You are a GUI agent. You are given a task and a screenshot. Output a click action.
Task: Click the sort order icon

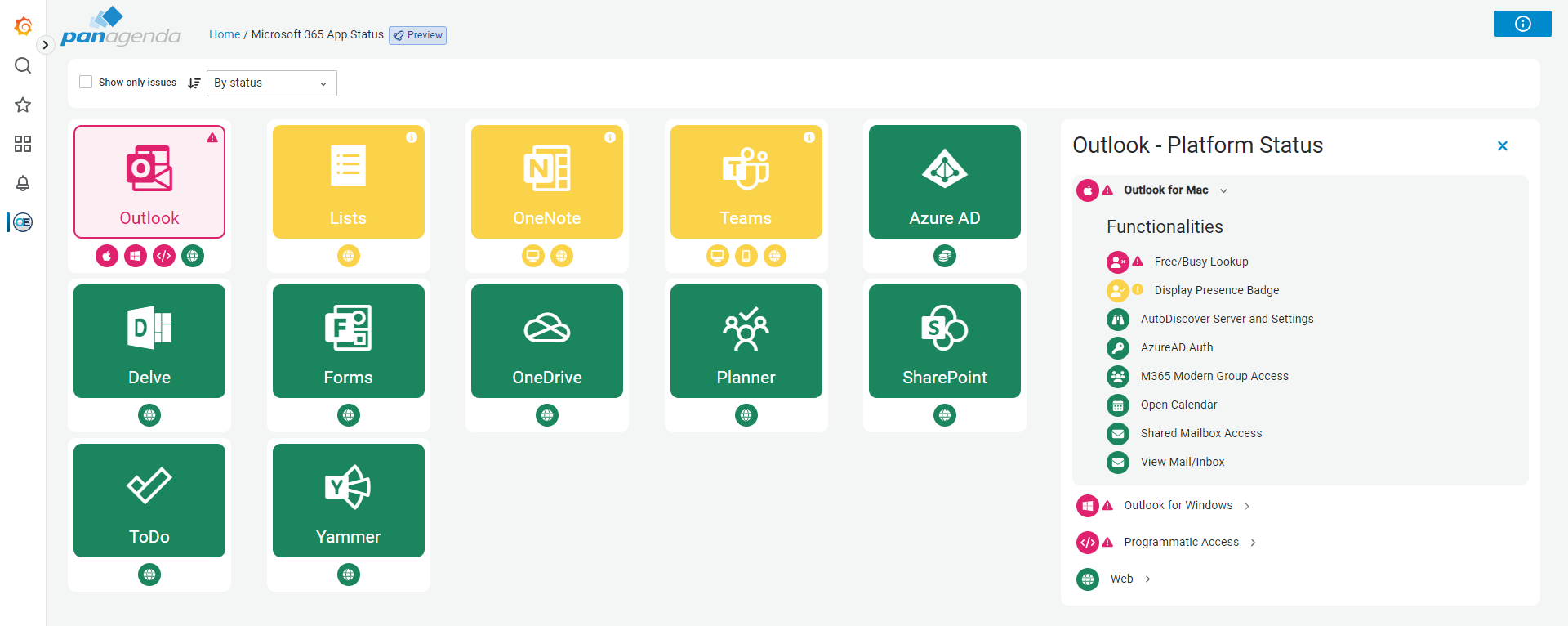tap(194, 83)
